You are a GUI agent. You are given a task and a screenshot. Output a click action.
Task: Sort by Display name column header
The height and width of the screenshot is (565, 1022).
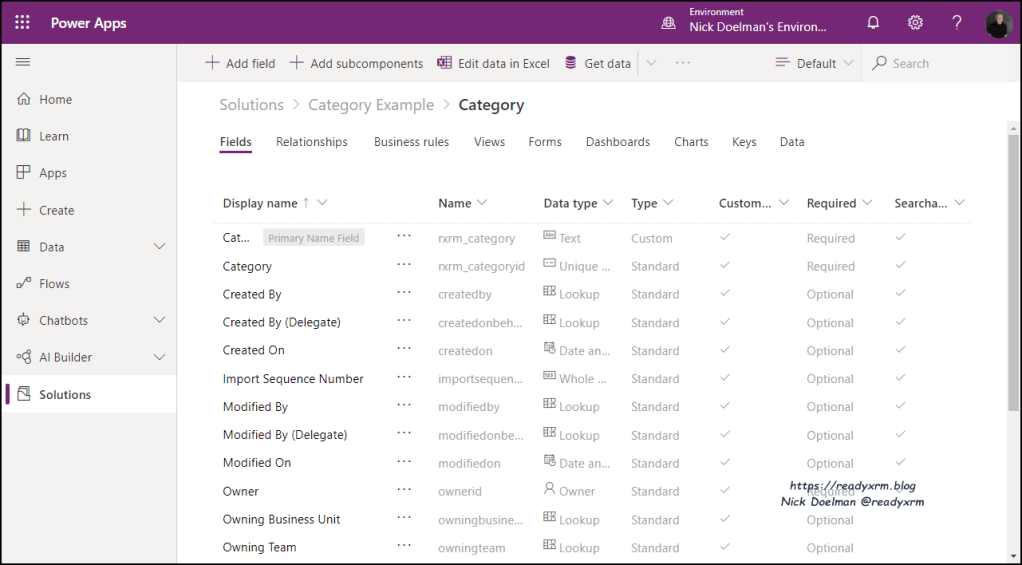[x=260, y=203]
